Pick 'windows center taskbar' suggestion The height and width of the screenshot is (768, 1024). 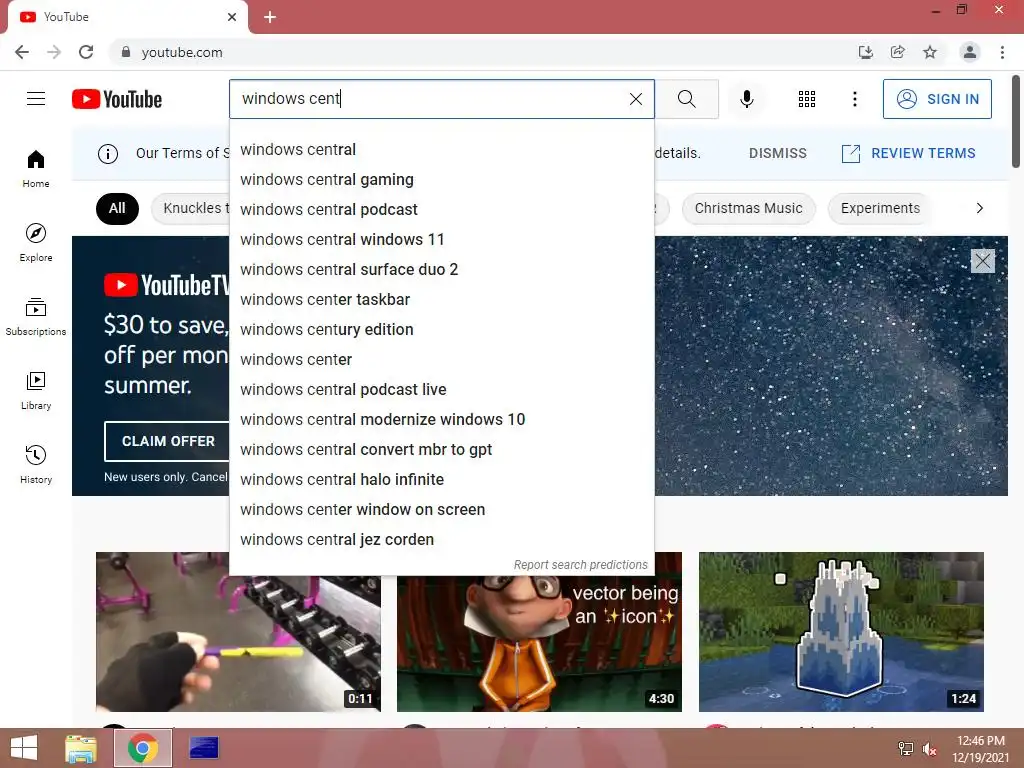[x=441, y=300]
